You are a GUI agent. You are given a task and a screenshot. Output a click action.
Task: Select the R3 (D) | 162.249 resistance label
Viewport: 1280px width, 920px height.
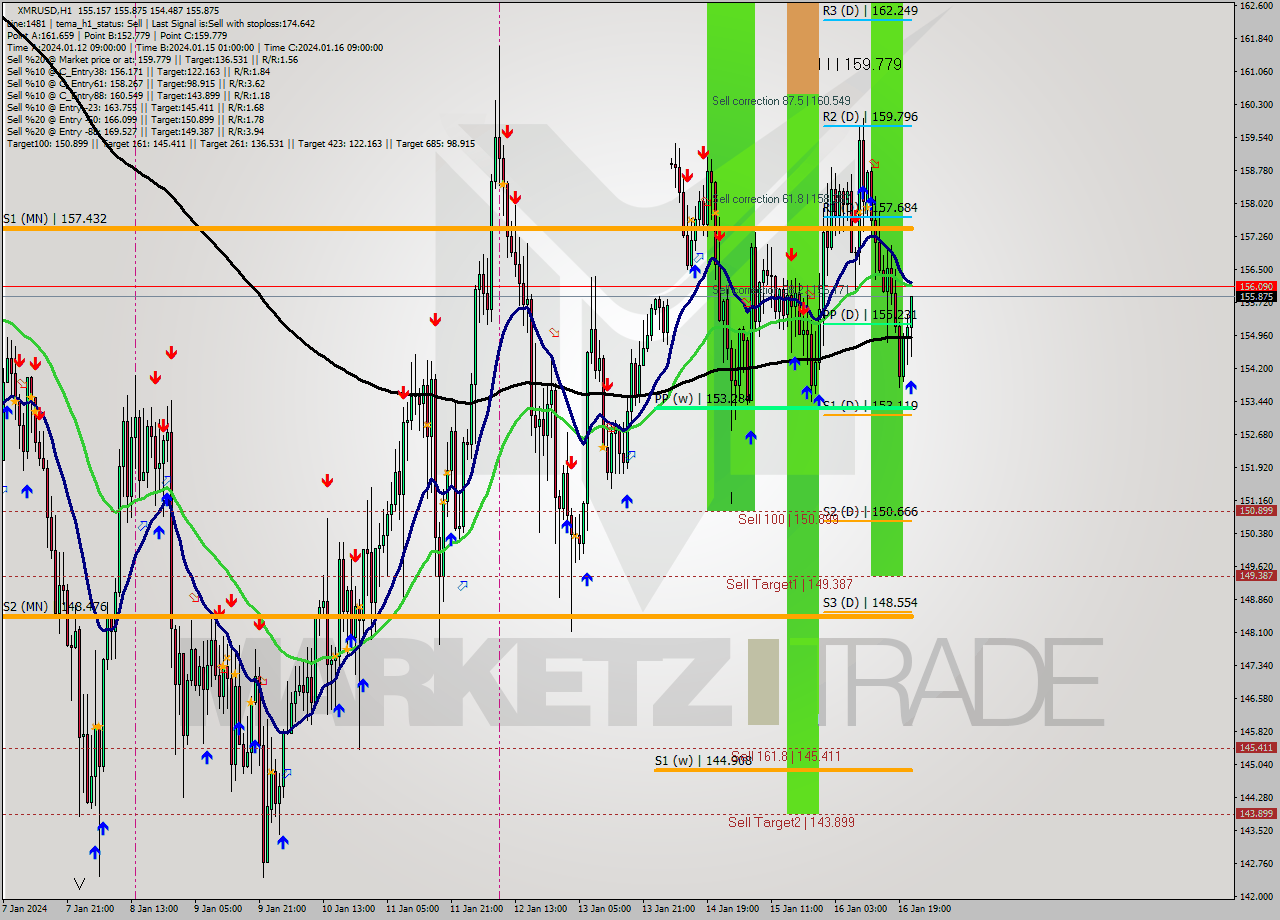click(x=870, y=10)
